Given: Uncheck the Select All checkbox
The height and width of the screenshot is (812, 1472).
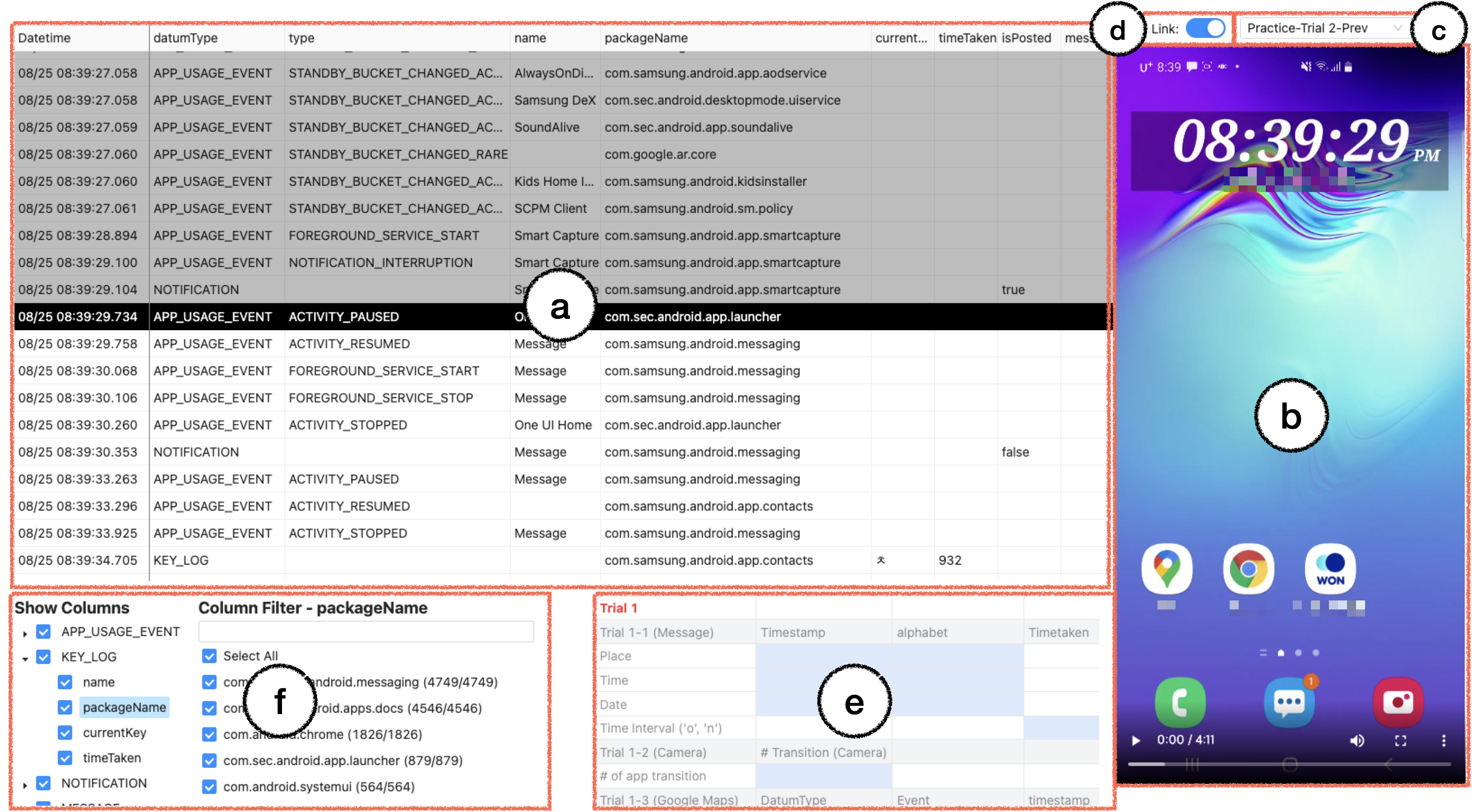Looking at the screenshot, I should click(x=209, y=656).
